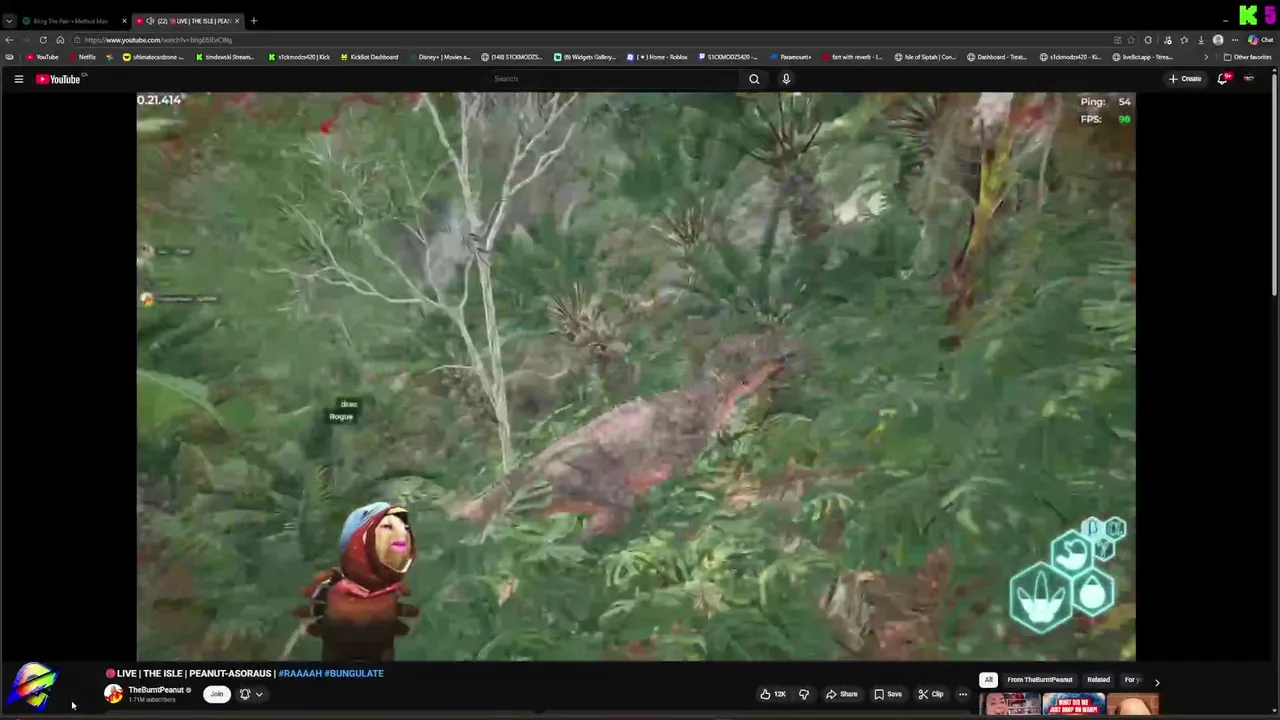Open the Disney+ Movies bookmark
This screenshot has width=1280, height=720.
440,57
